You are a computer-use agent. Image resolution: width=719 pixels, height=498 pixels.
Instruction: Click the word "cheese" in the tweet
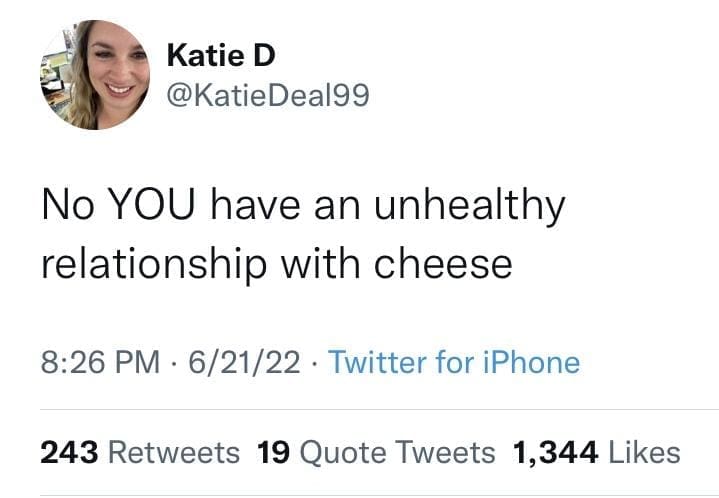[442, 264]
